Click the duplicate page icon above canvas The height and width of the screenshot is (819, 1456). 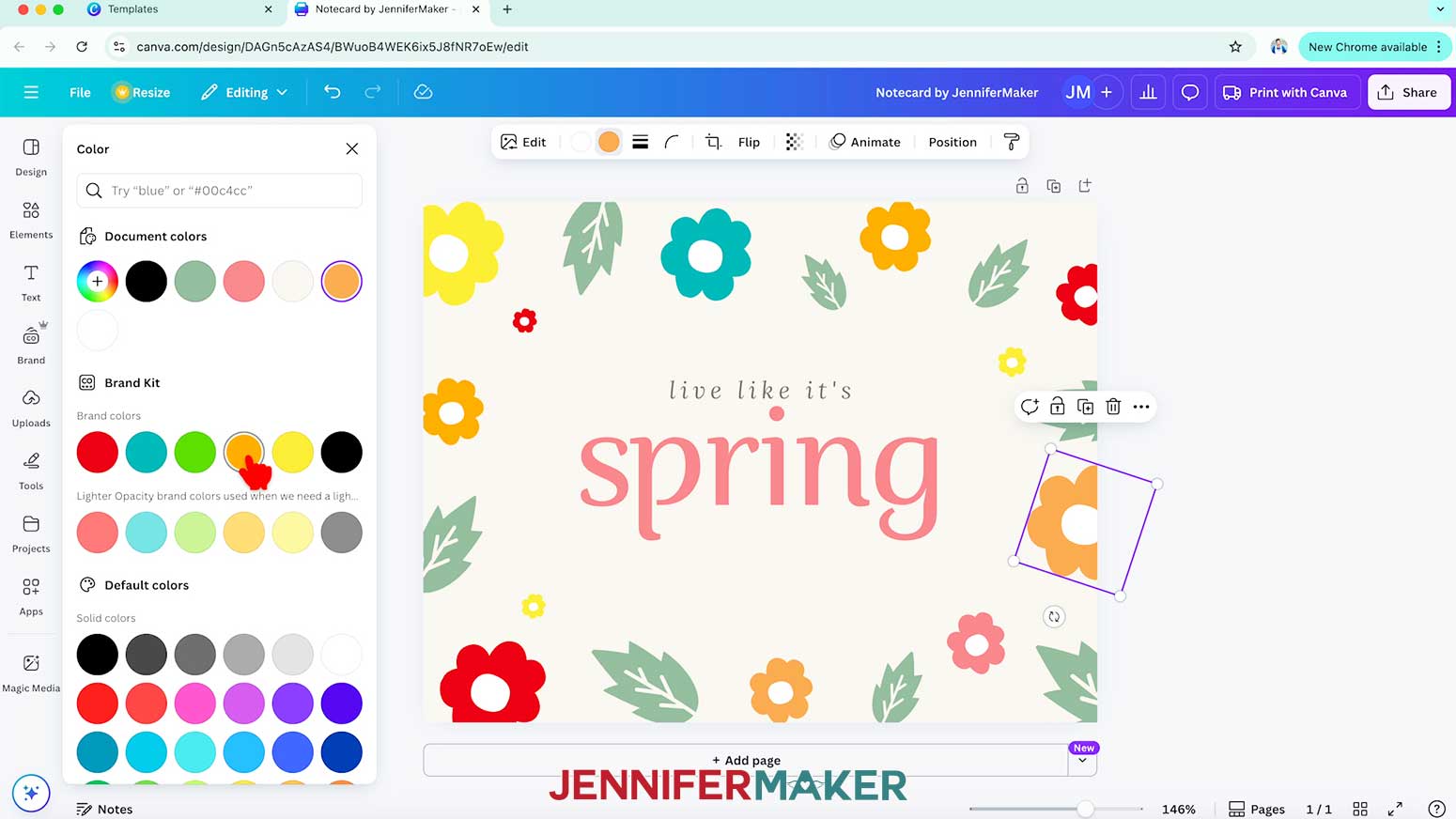coord(1054,186)
